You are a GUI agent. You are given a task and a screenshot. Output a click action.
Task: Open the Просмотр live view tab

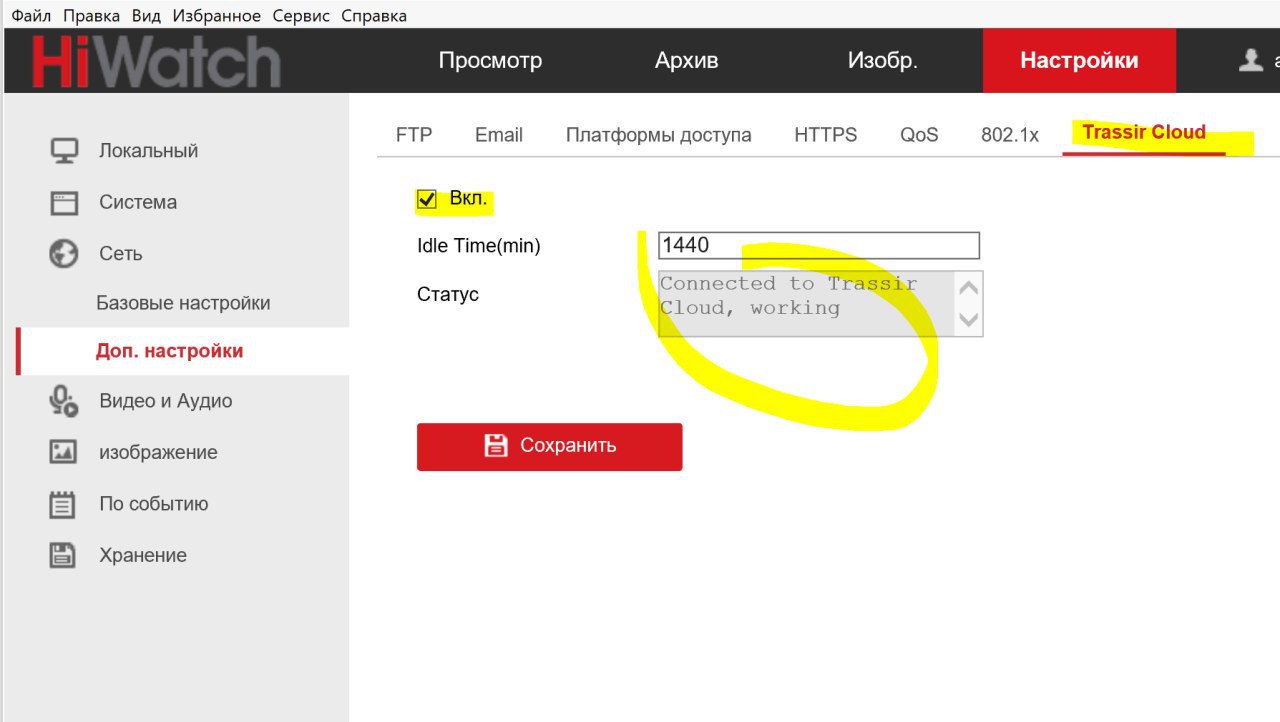coord(490,61)
